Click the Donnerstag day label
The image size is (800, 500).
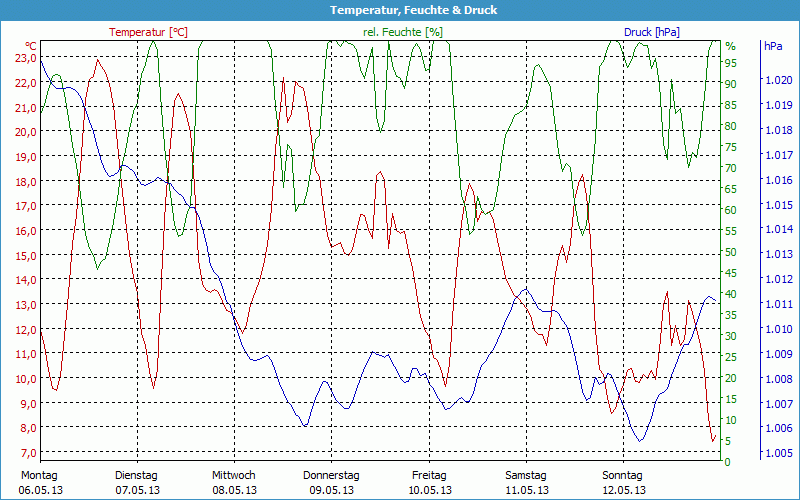click(331, 476)
